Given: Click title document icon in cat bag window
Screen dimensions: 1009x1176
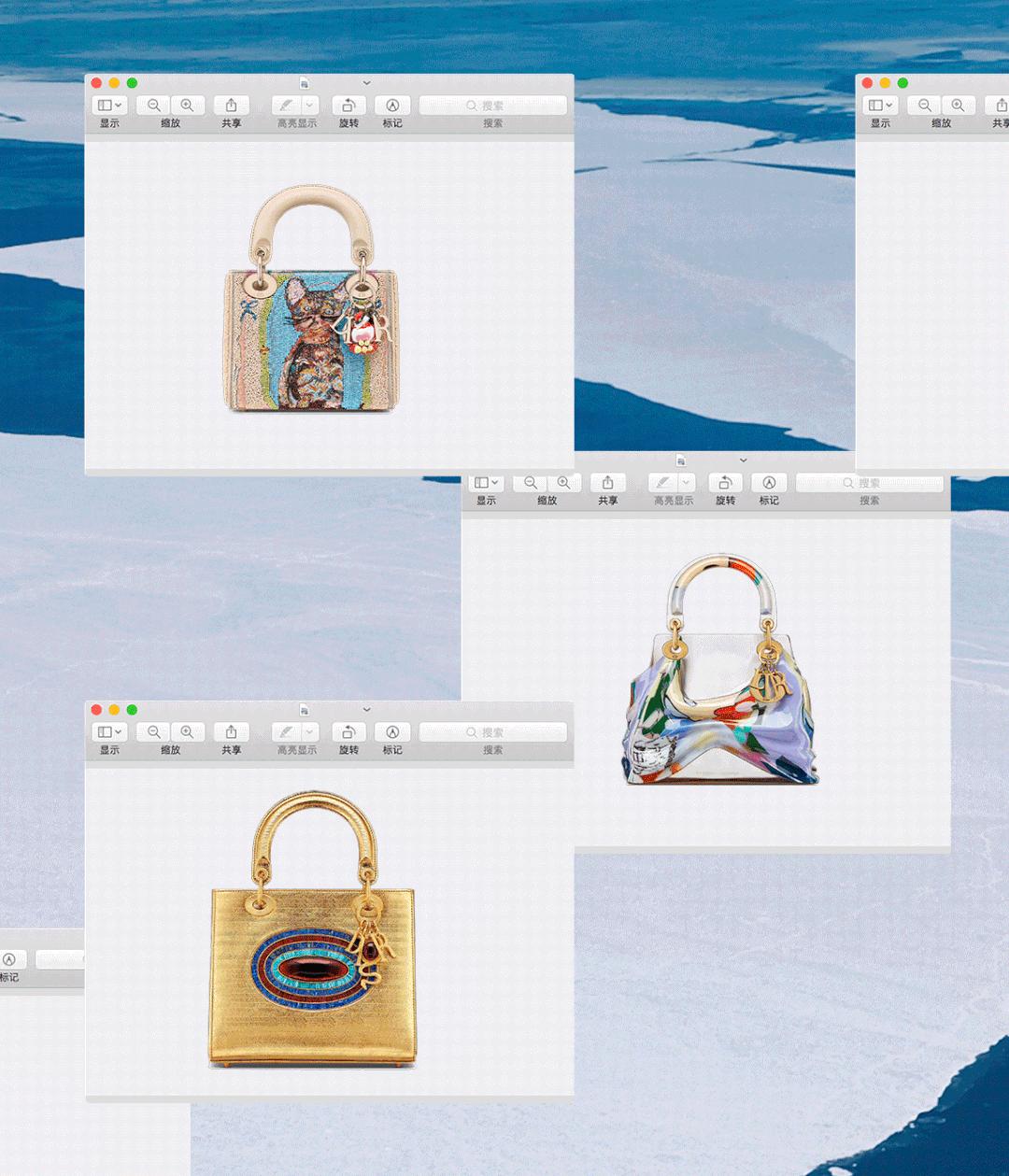Looking at the screenshot, I should click(304, 83).
